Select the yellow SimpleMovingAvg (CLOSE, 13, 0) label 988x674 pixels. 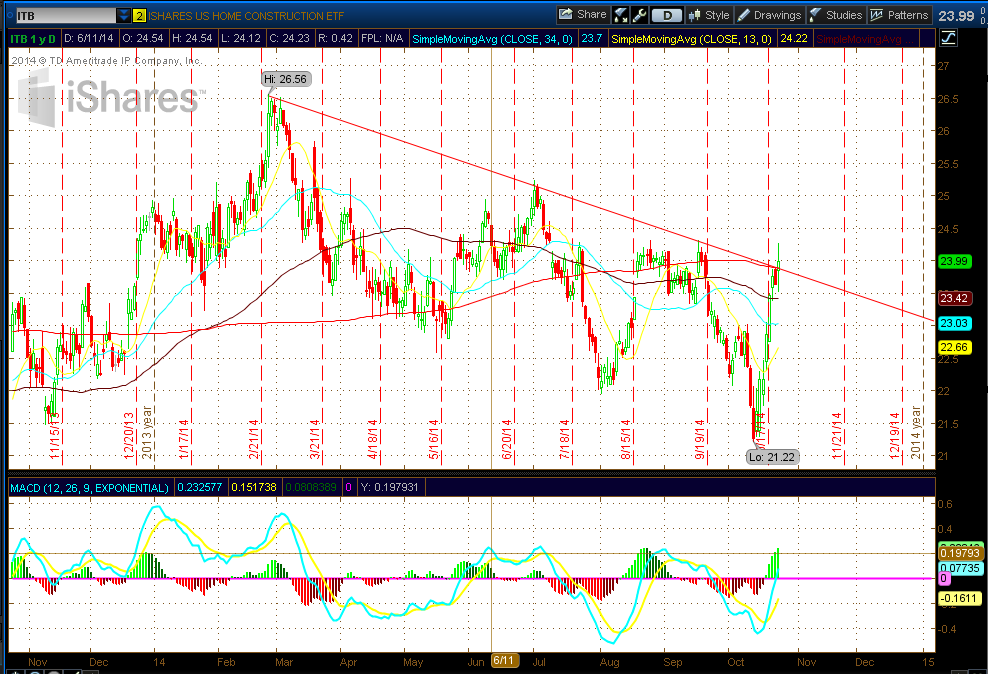pyautogui.click(x=691, y=39)
